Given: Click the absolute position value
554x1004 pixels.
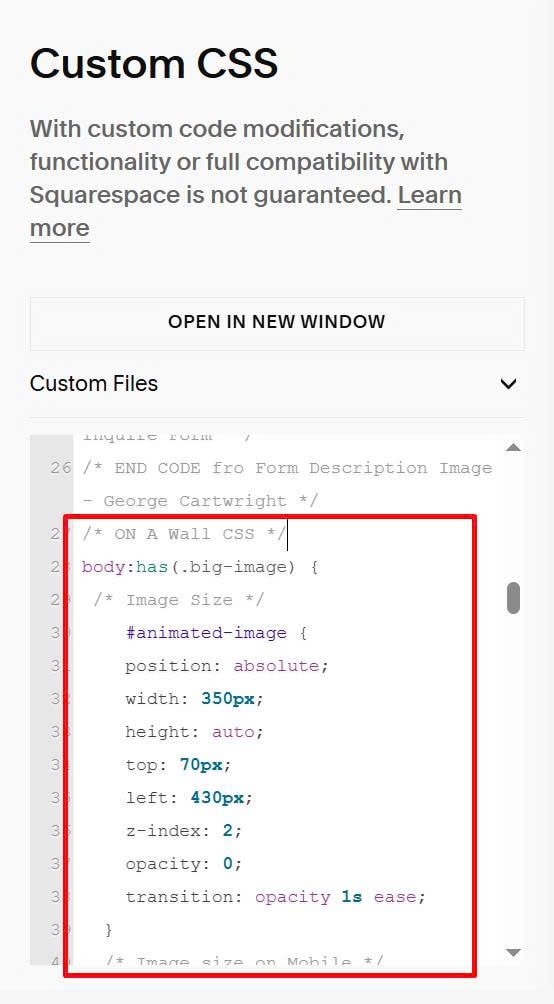Looking at the screenshot, I should (276, 666).
